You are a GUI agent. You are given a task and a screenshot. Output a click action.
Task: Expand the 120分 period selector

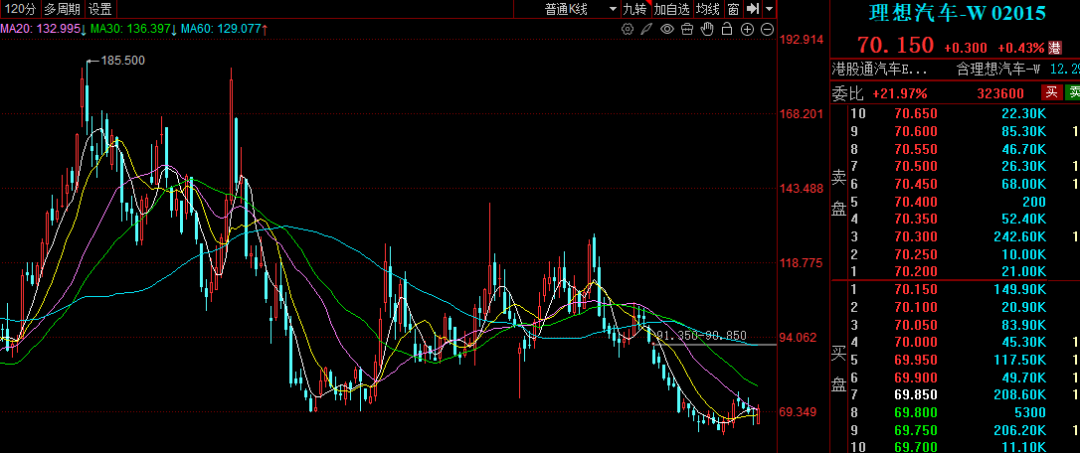click(x=20, y=9)
